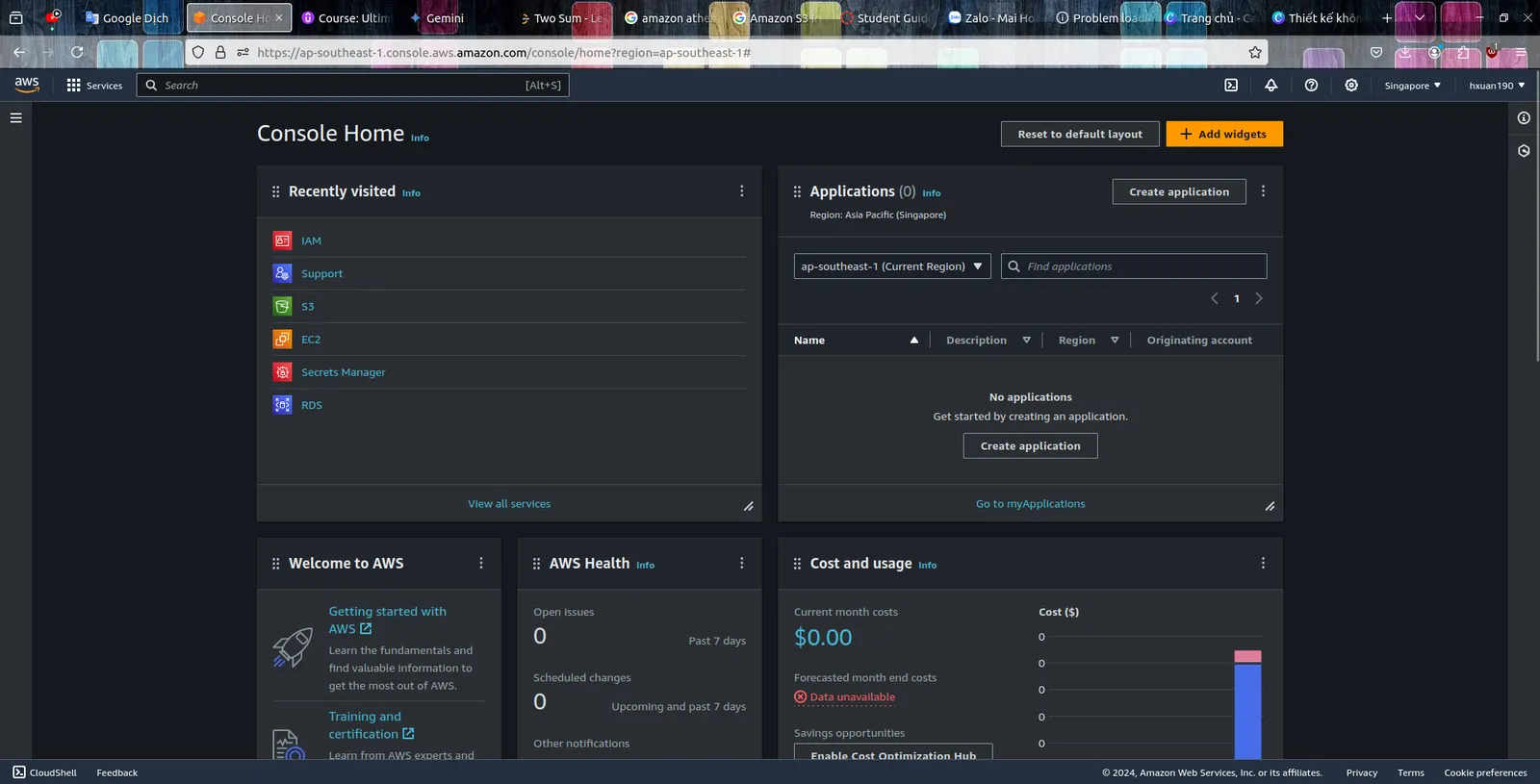
Task: Open the notifications bell
Action: pyautogui.click(x=1271, y=86)
